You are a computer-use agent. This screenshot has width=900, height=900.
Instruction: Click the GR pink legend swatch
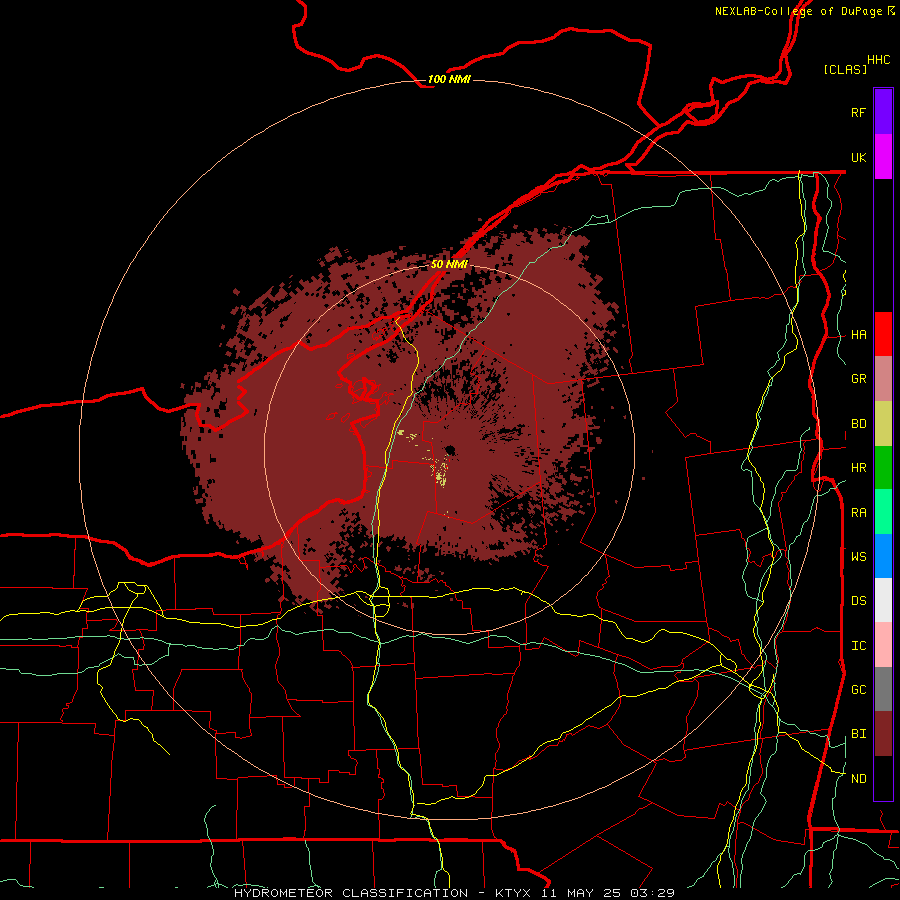pos(883,379)
